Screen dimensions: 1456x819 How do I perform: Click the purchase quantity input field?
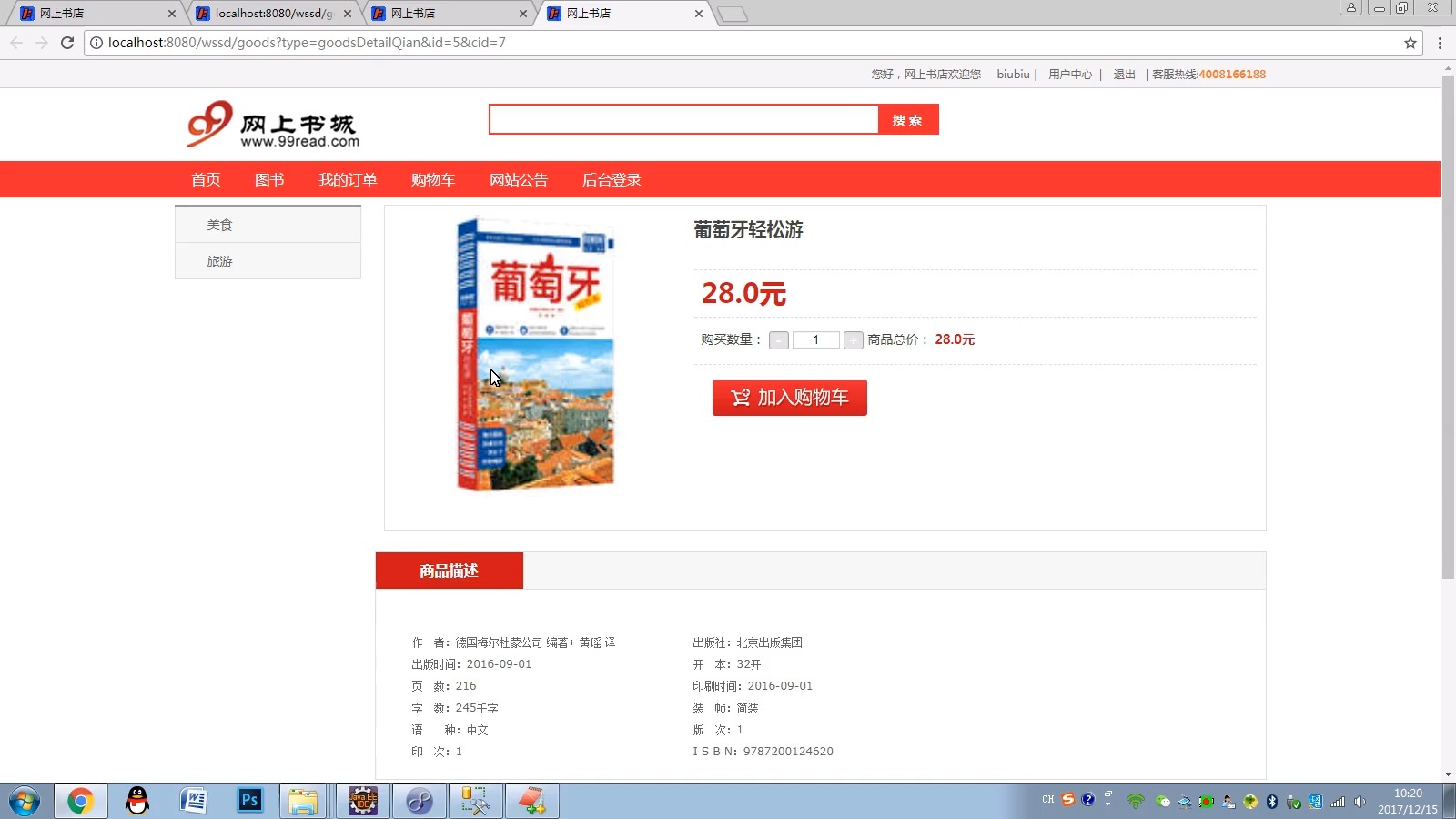(x=815, y=339)
